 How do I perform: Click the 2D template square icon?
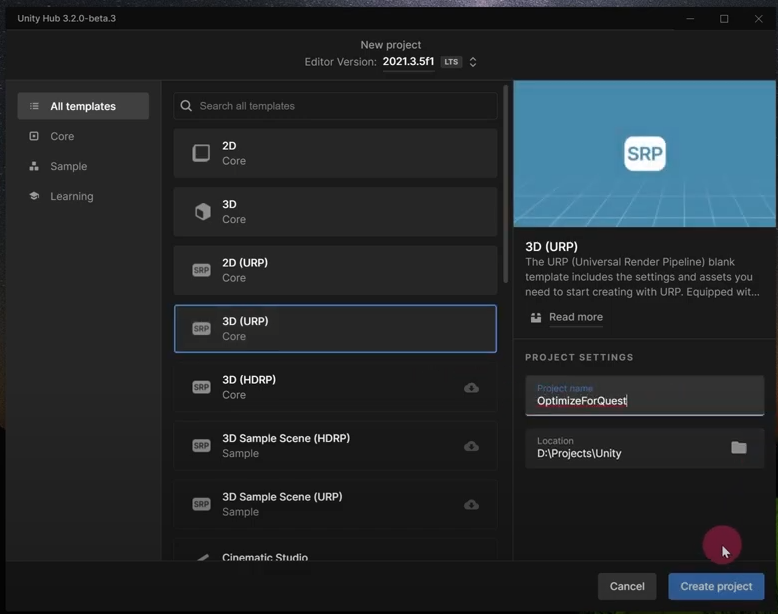click(x=201, y=153)
